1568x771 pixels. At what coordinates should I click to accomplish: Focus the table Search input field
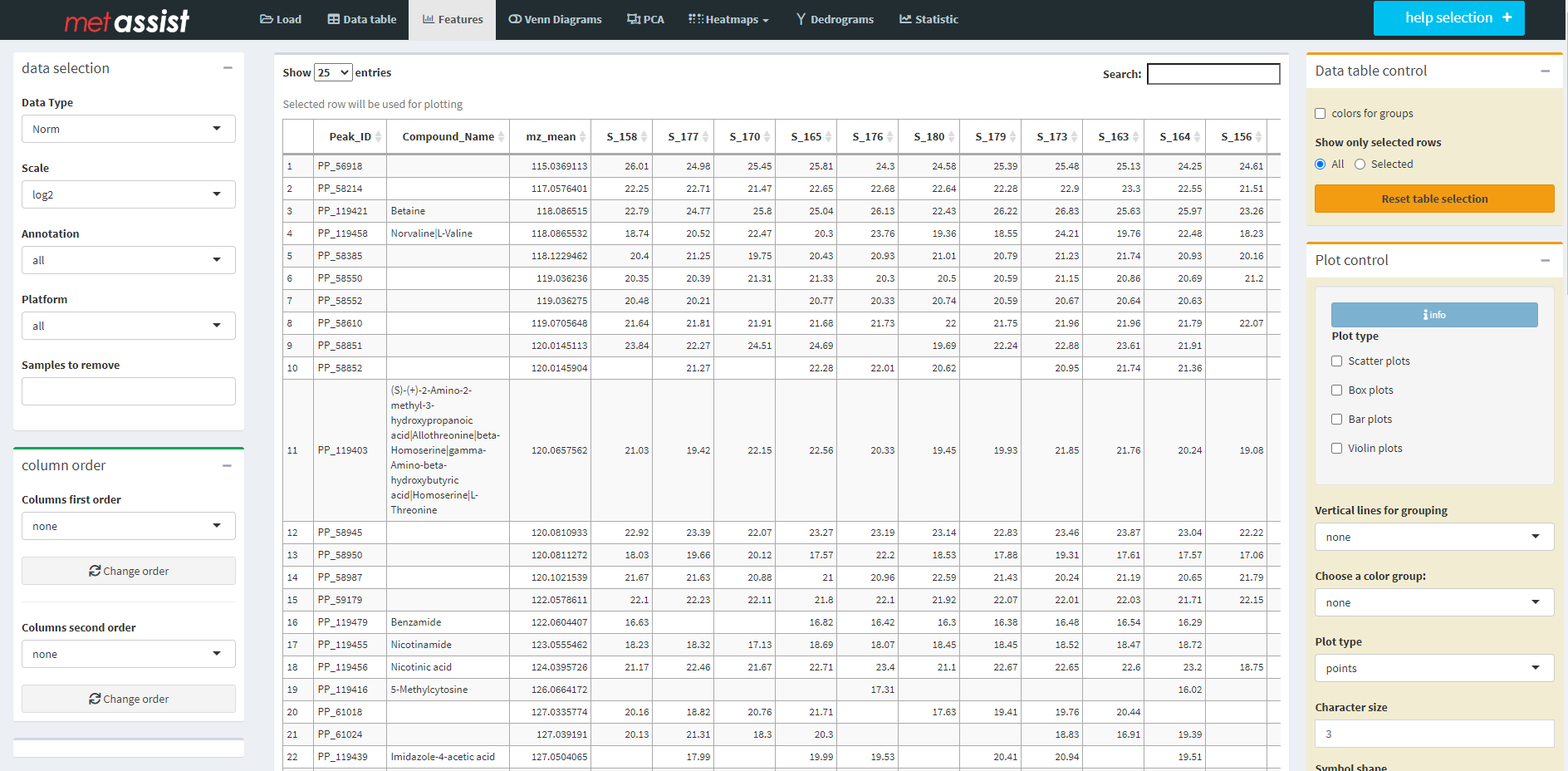pyautogui.click(x=1213, y=74)
